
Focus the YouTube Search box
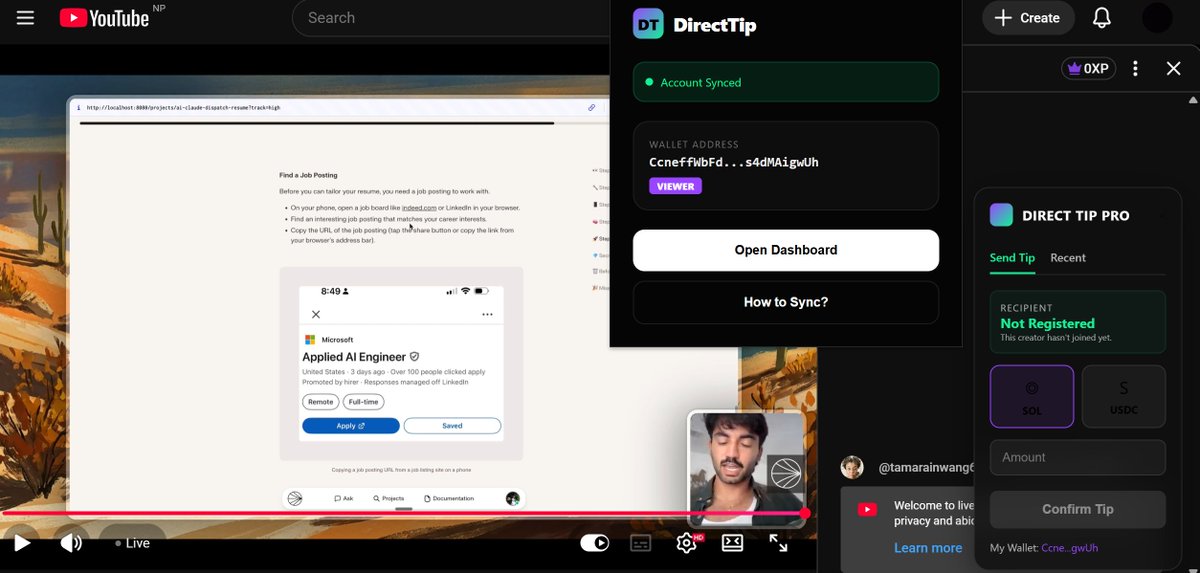click(x=450, y=18)
